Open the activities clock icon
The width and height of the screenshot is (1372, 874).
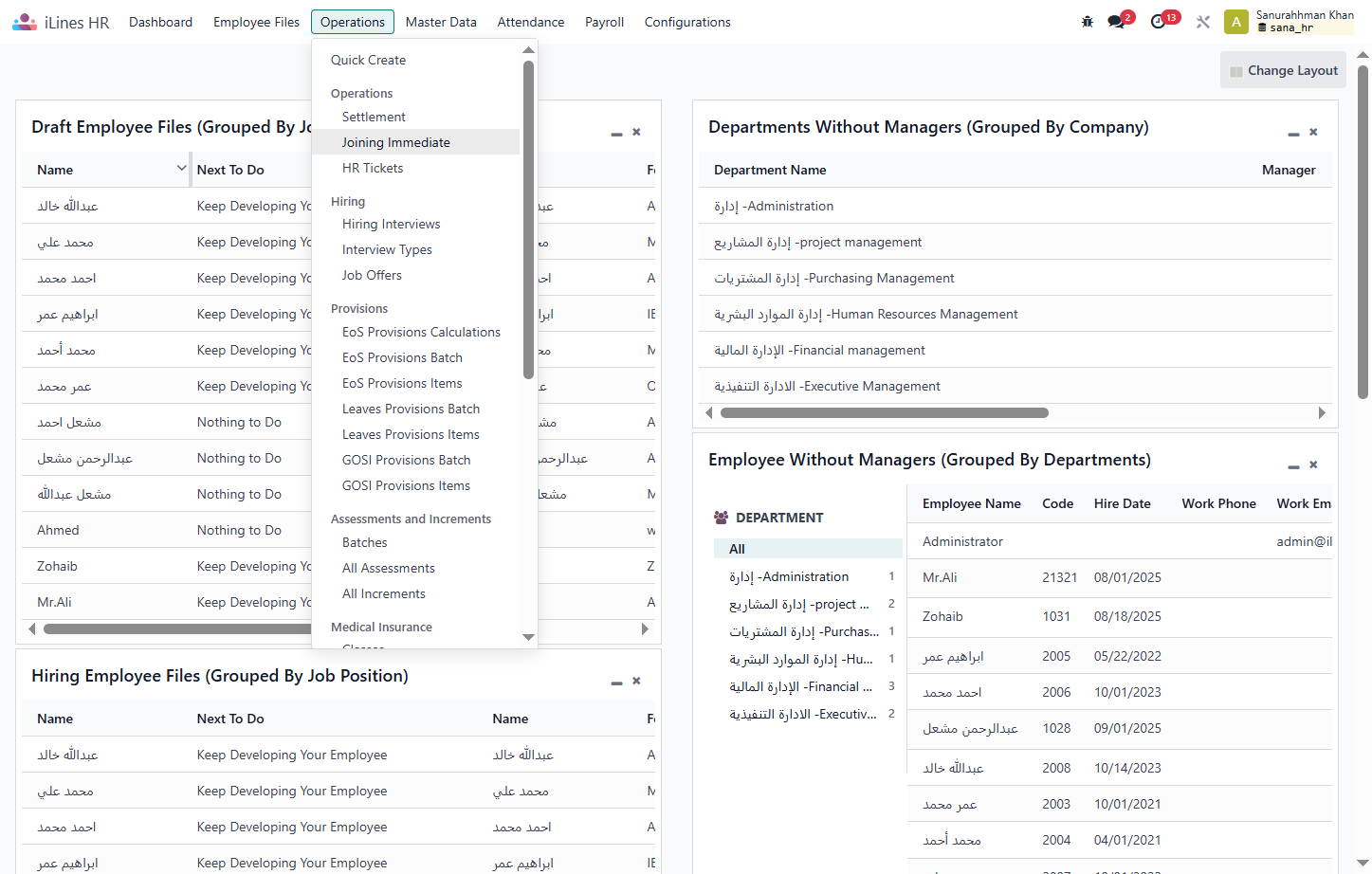tap(1158, 22)
